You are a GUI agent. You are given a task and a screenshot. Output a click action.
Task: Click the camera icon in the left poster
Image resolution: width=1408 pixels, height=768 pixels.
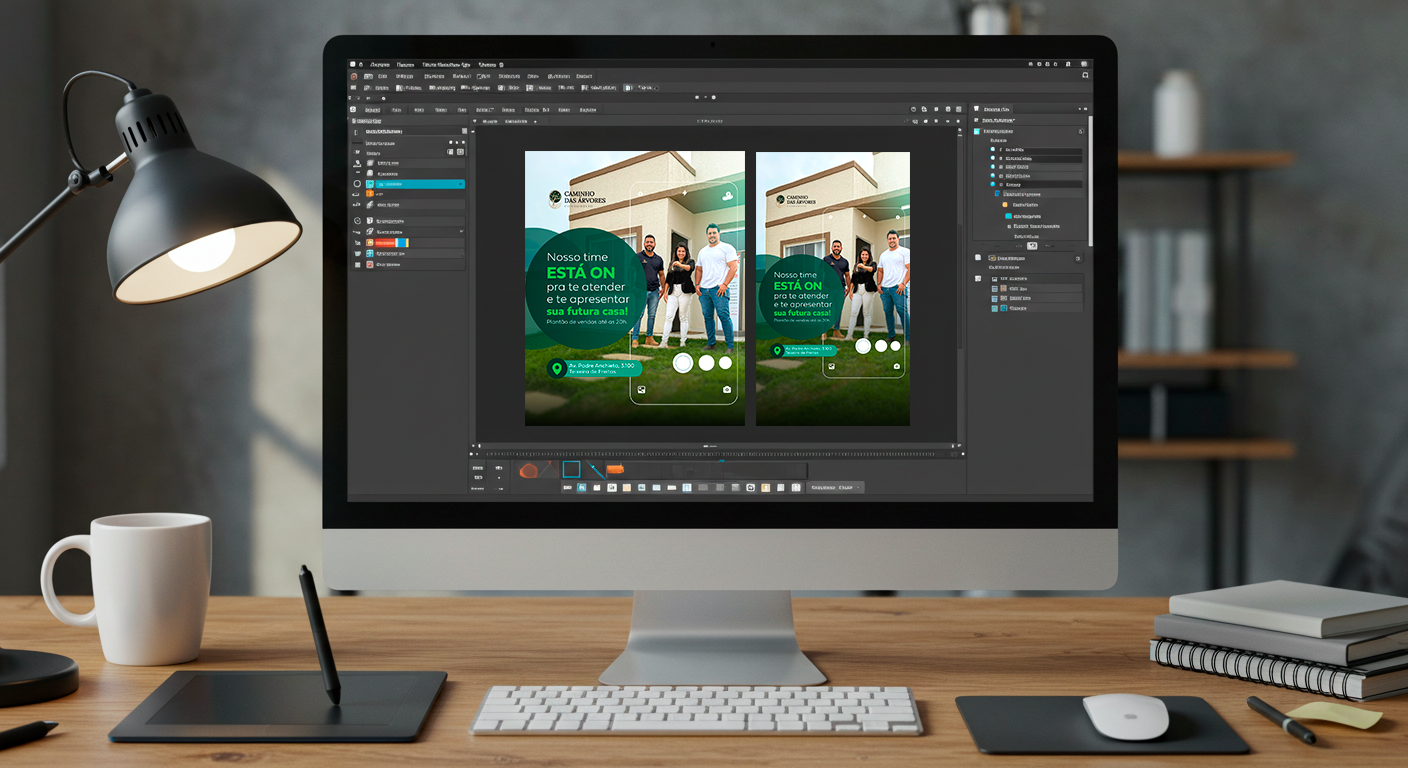pyautogui.click(x=727, y=390)
